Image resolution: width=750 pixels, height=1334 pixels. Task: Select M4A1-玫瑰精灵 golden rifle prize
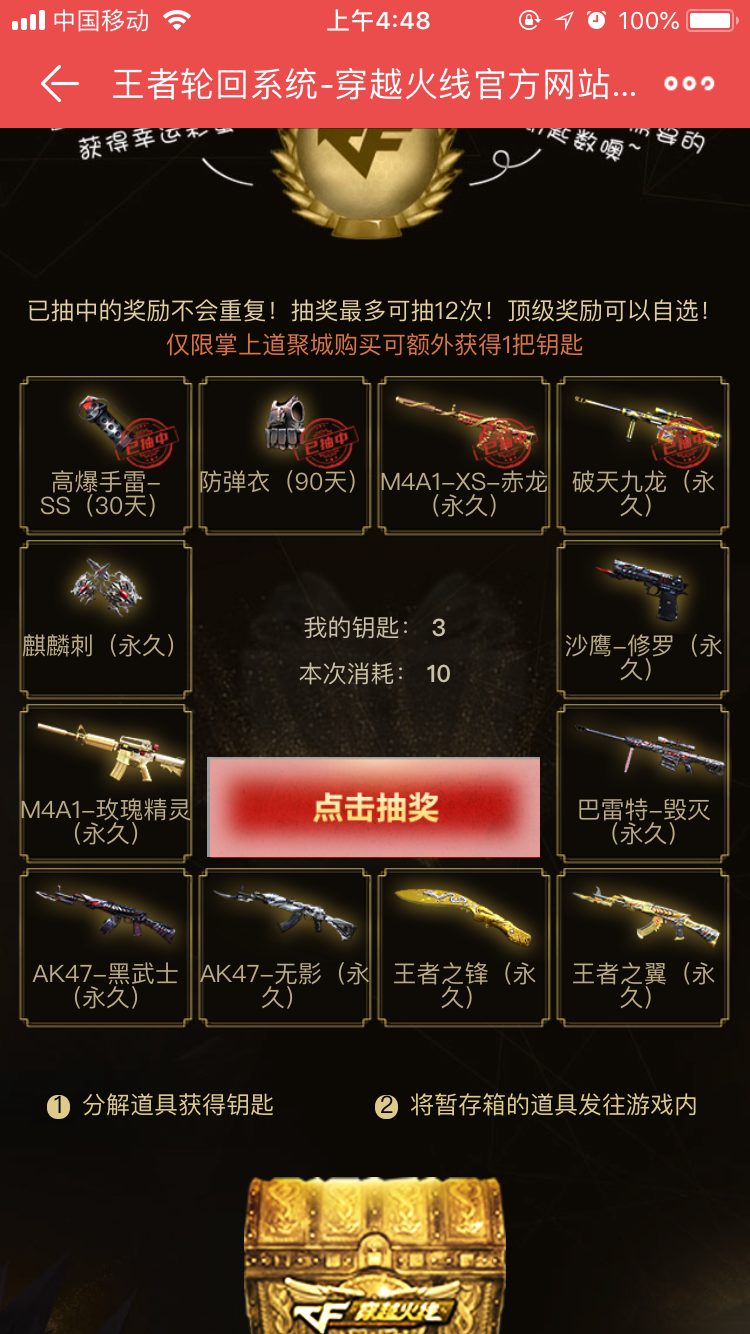106,782
